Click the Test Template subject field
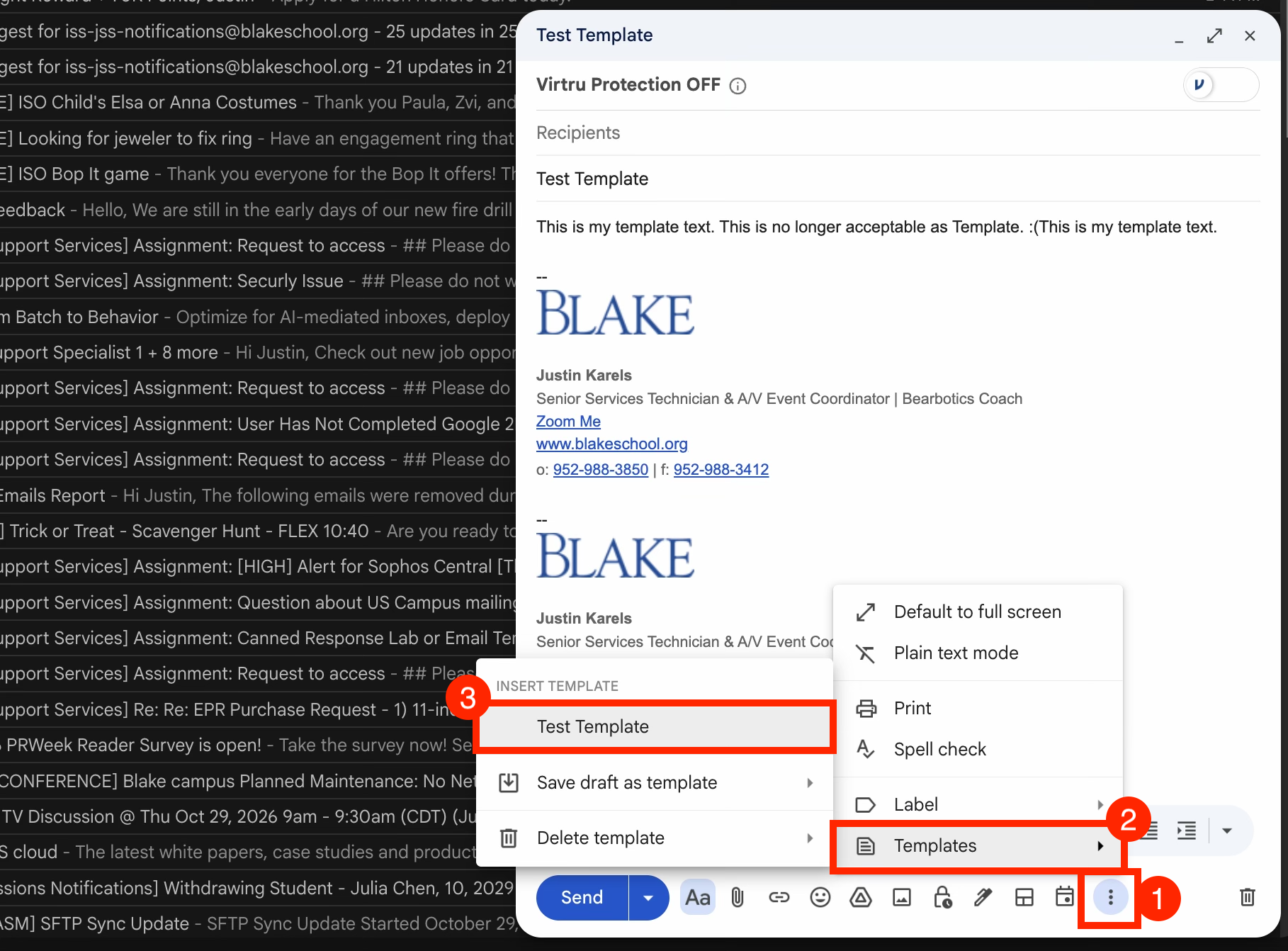 (x=898, y=179)
